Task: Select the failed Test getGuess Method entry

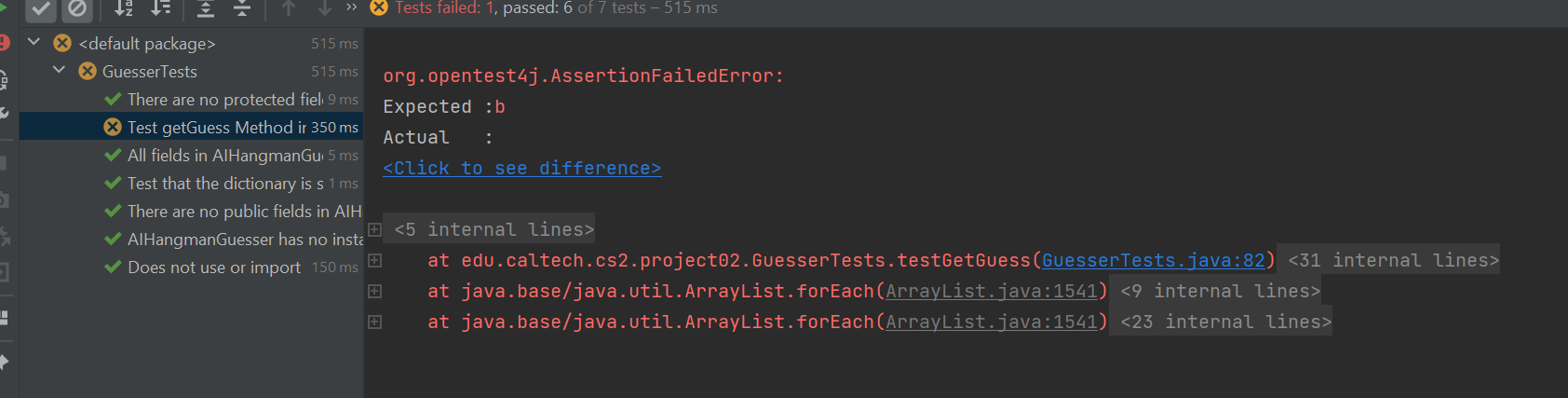Action: 191,127
